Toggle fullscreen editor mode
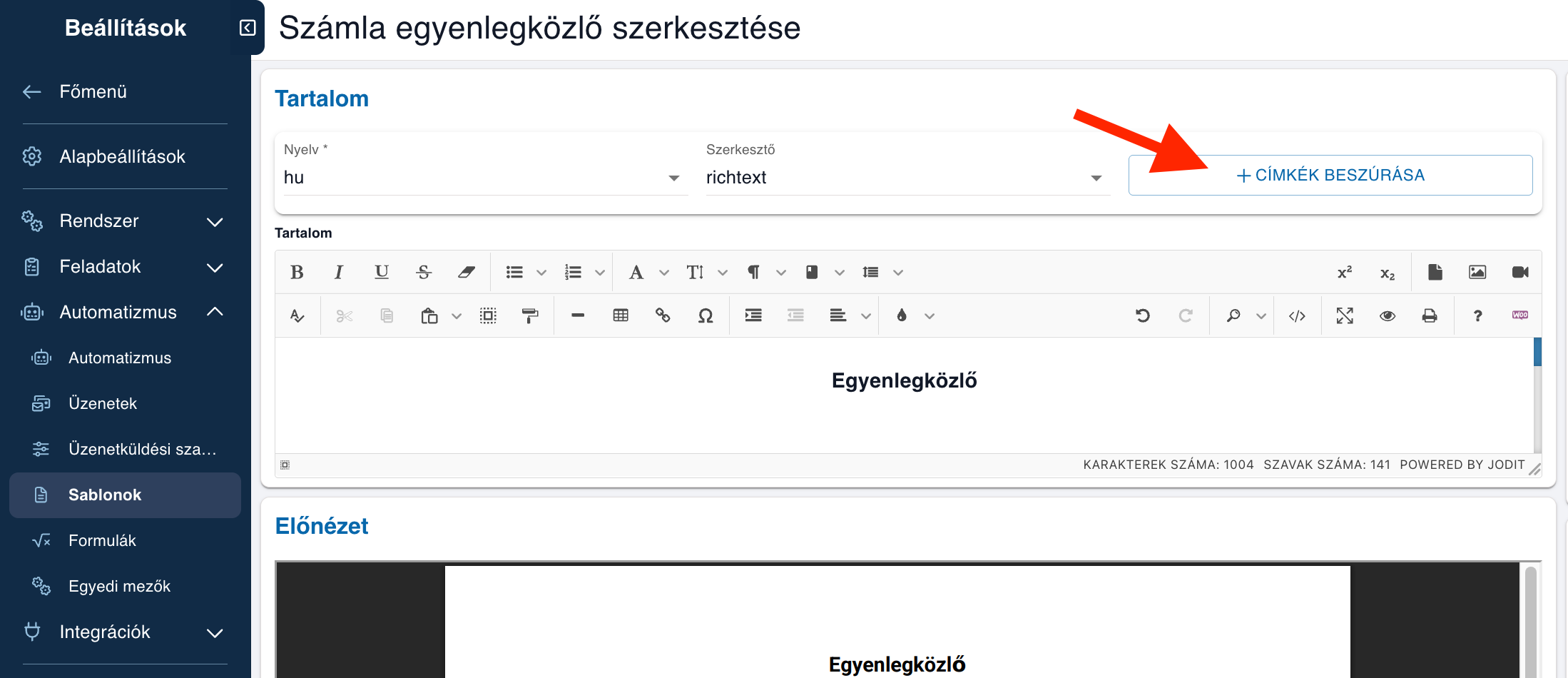The width and height of the screenshot is (1568, 678). point(1345,315)
